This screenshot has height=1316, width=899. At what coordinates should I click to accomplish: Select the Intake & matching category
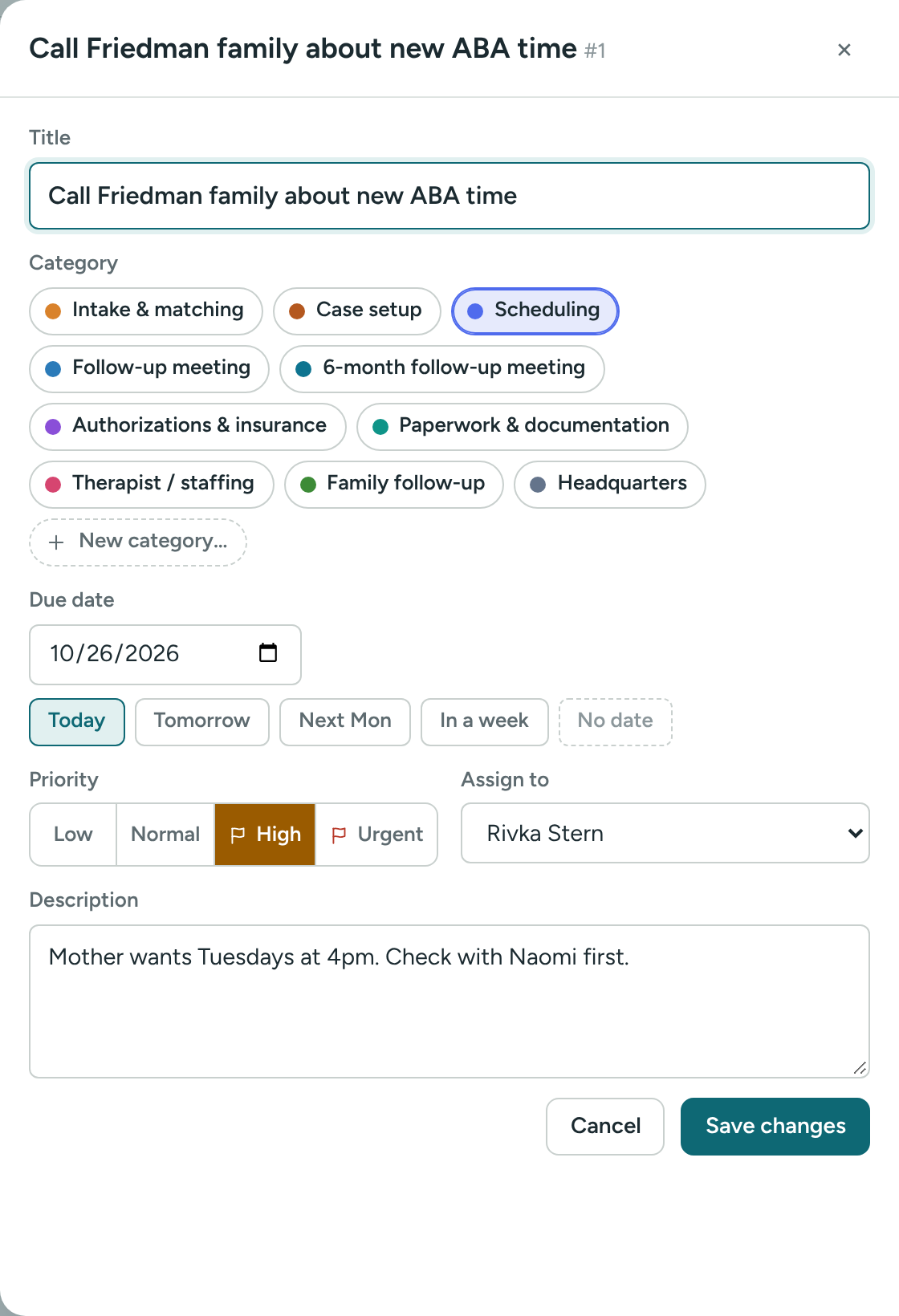tap(146, 311)
